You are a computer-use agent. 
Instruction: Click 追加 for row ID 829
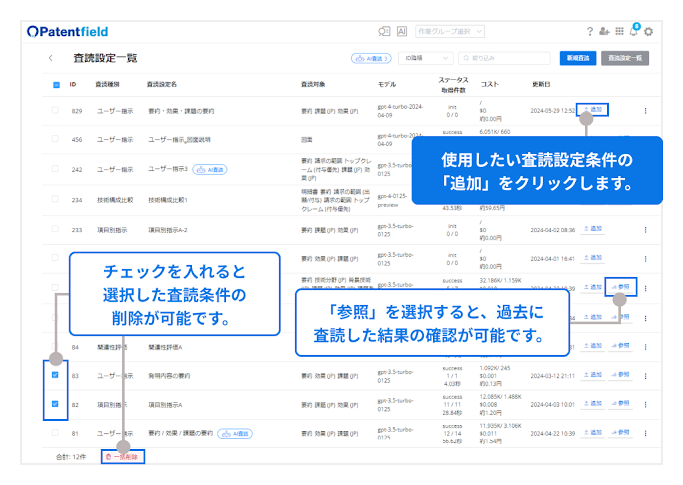[x=594, y=109]
